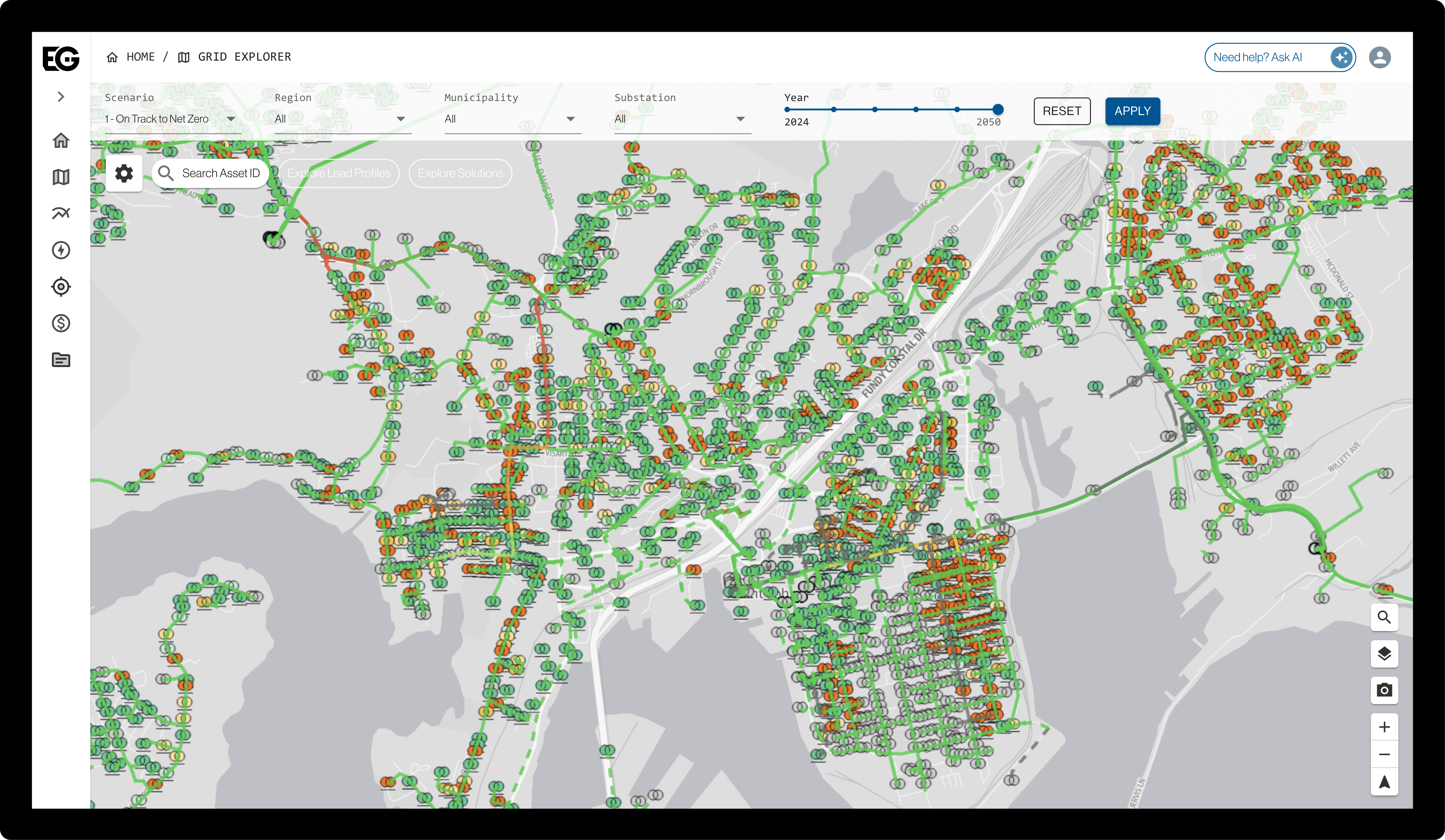Click the RESET filters button
1445x840 pixels.
pos(1061,111)
